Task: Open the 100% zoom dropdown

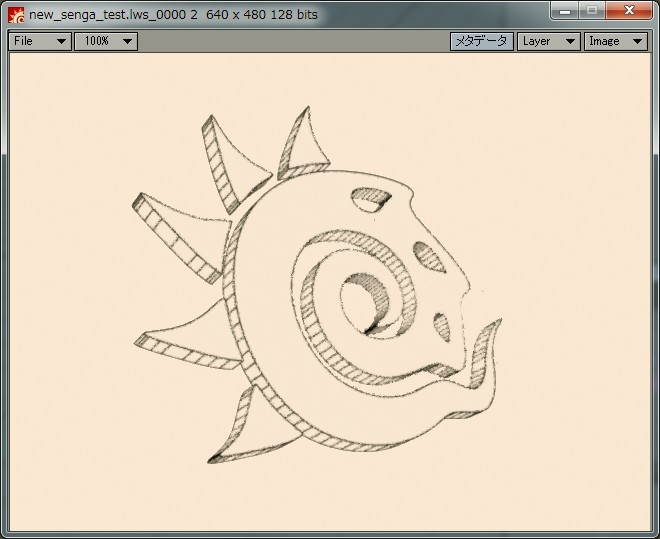Action: (106, 41)
